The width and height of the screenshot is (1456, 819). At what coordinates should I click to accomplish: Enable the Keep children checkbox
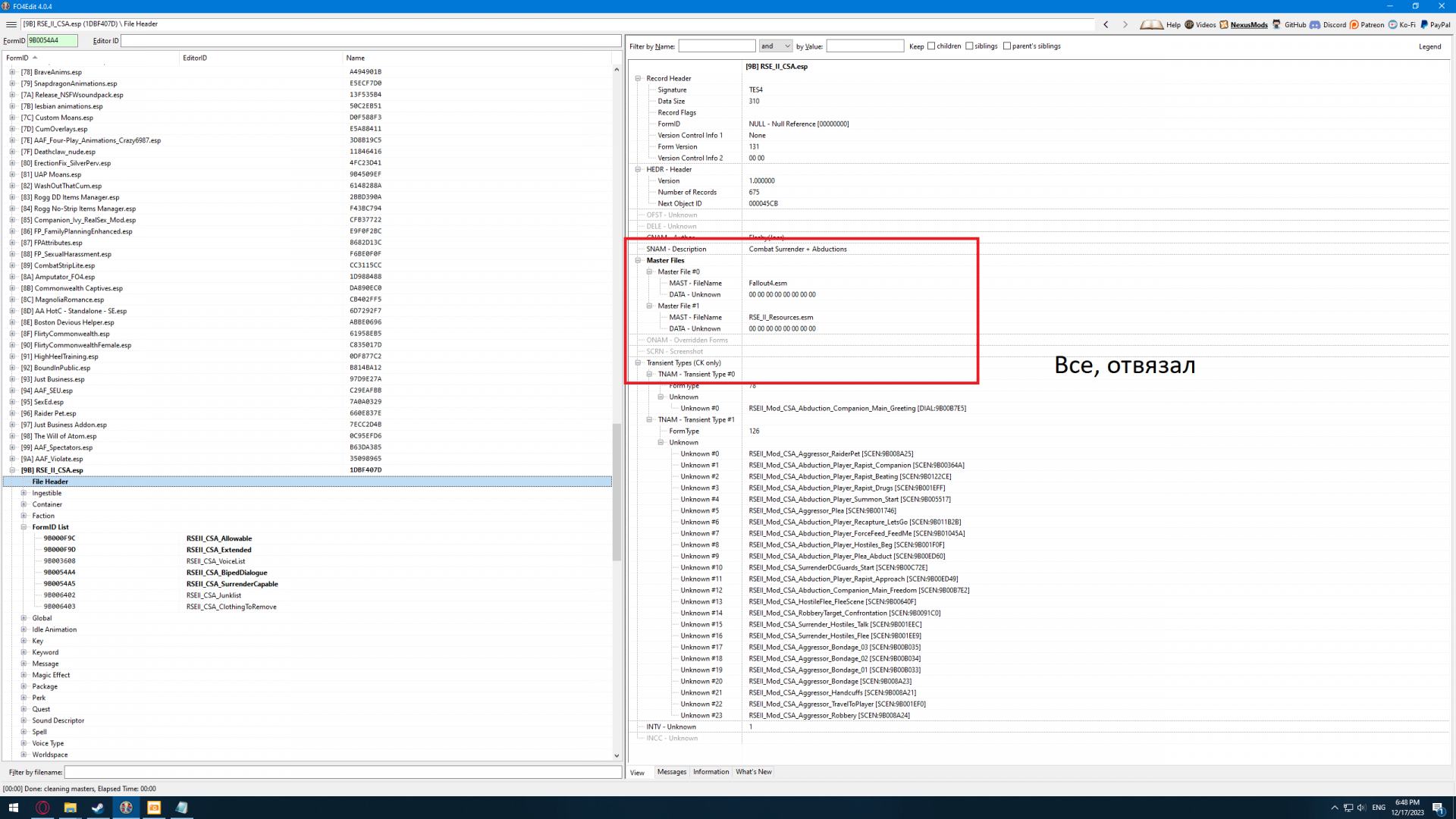[x=931, y=46]
